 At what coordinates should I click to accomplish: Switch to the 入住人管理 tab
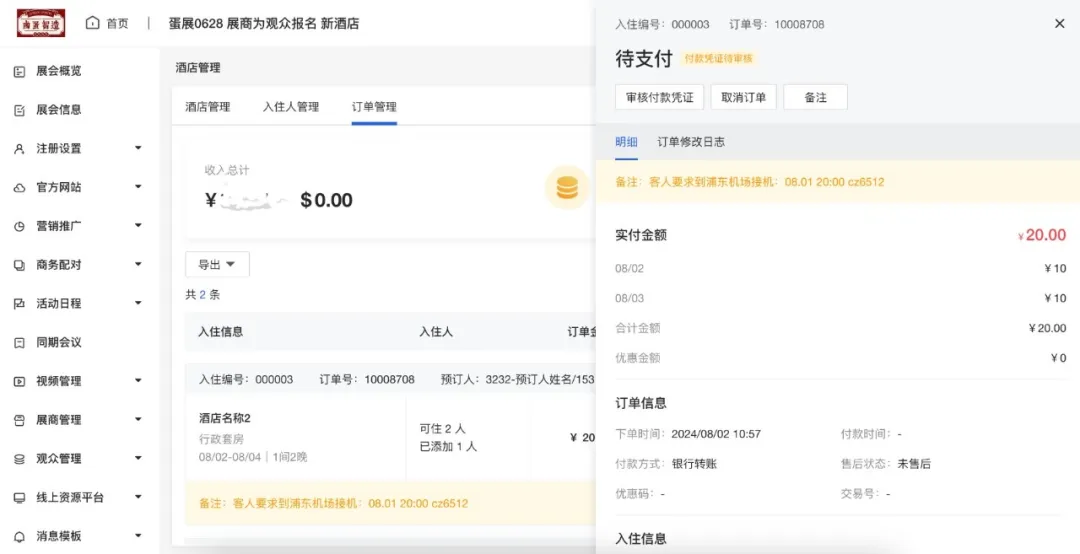[x=290, y=107]
